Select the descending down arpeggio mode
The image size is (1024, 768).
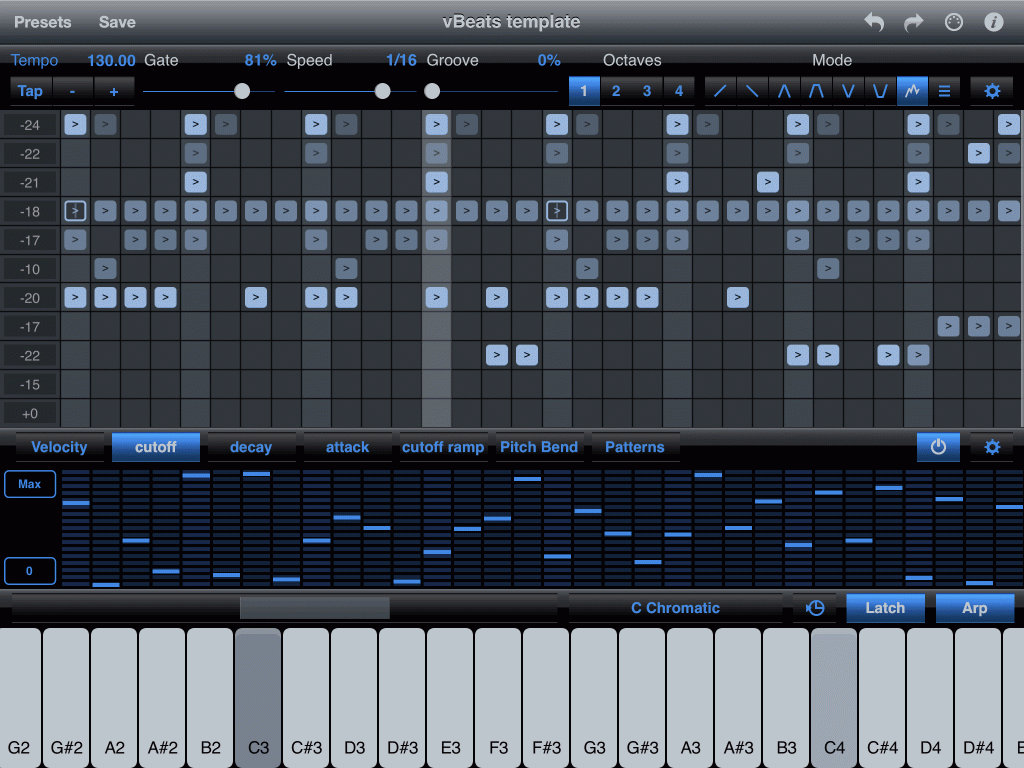click(x=752, y=91)
